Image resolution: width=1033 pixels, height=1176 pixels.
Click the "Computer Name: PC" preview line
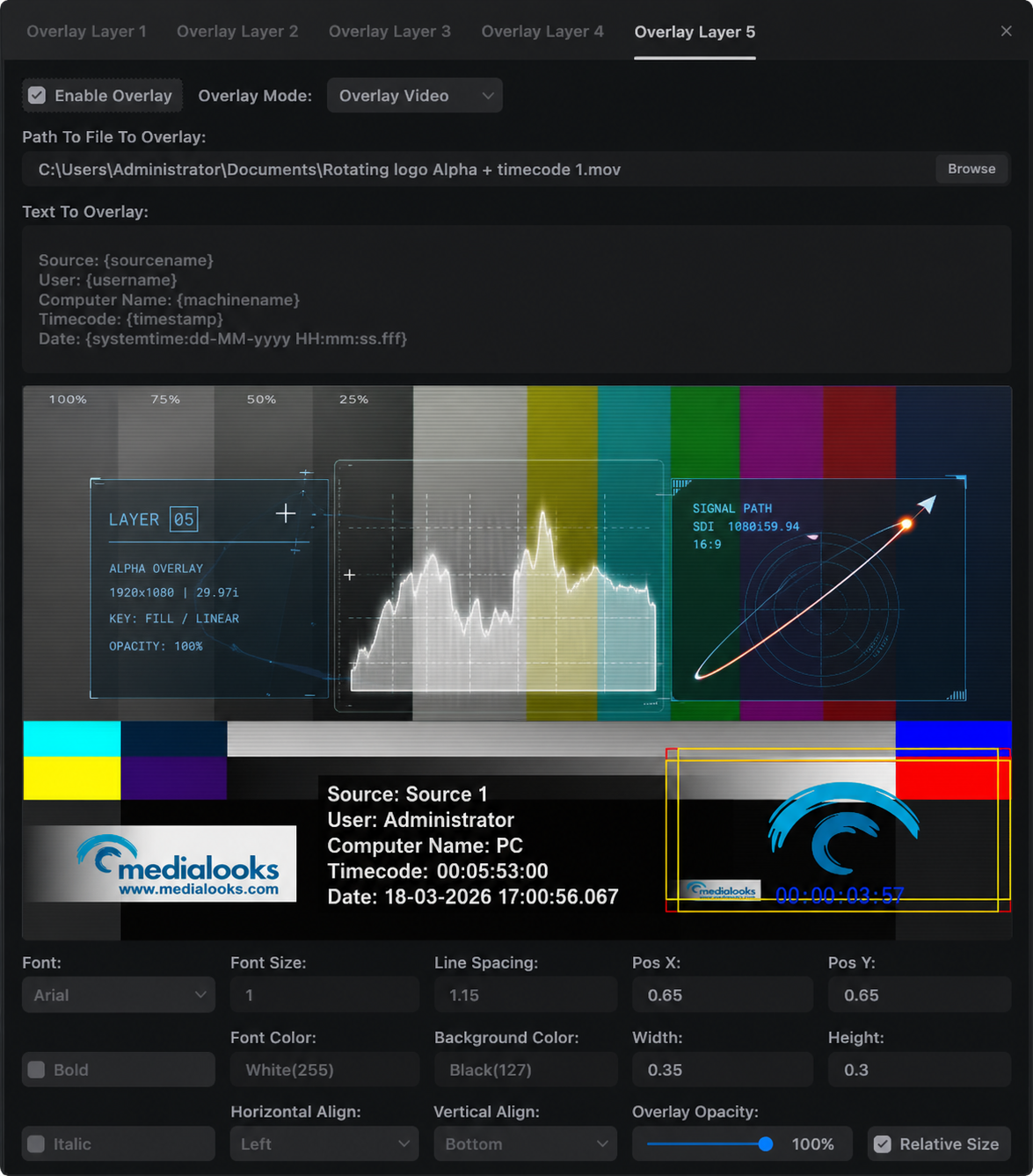click(425, 846)
